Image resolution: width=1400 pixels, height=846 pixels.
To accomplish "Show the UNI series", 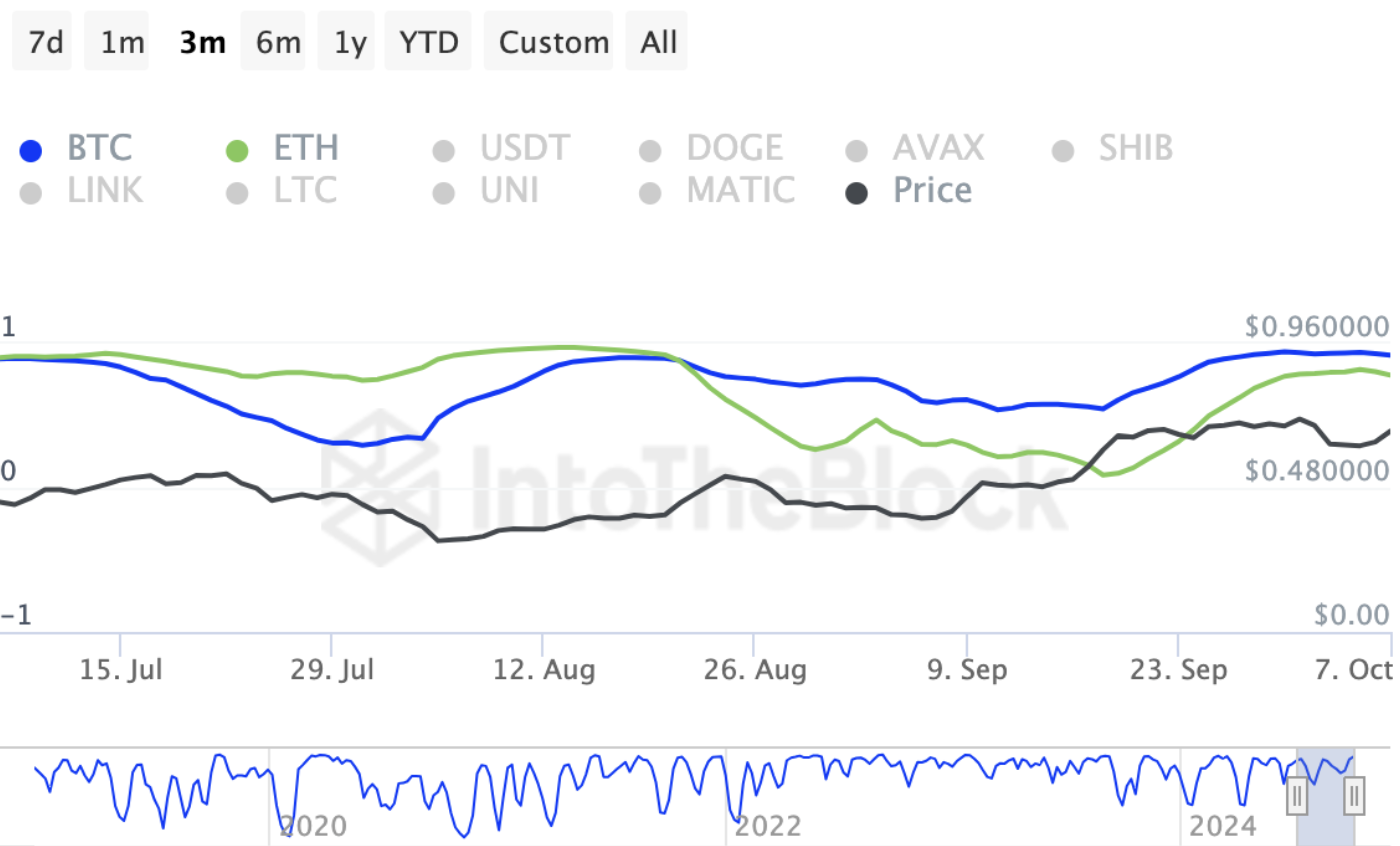I will point(443,192).
